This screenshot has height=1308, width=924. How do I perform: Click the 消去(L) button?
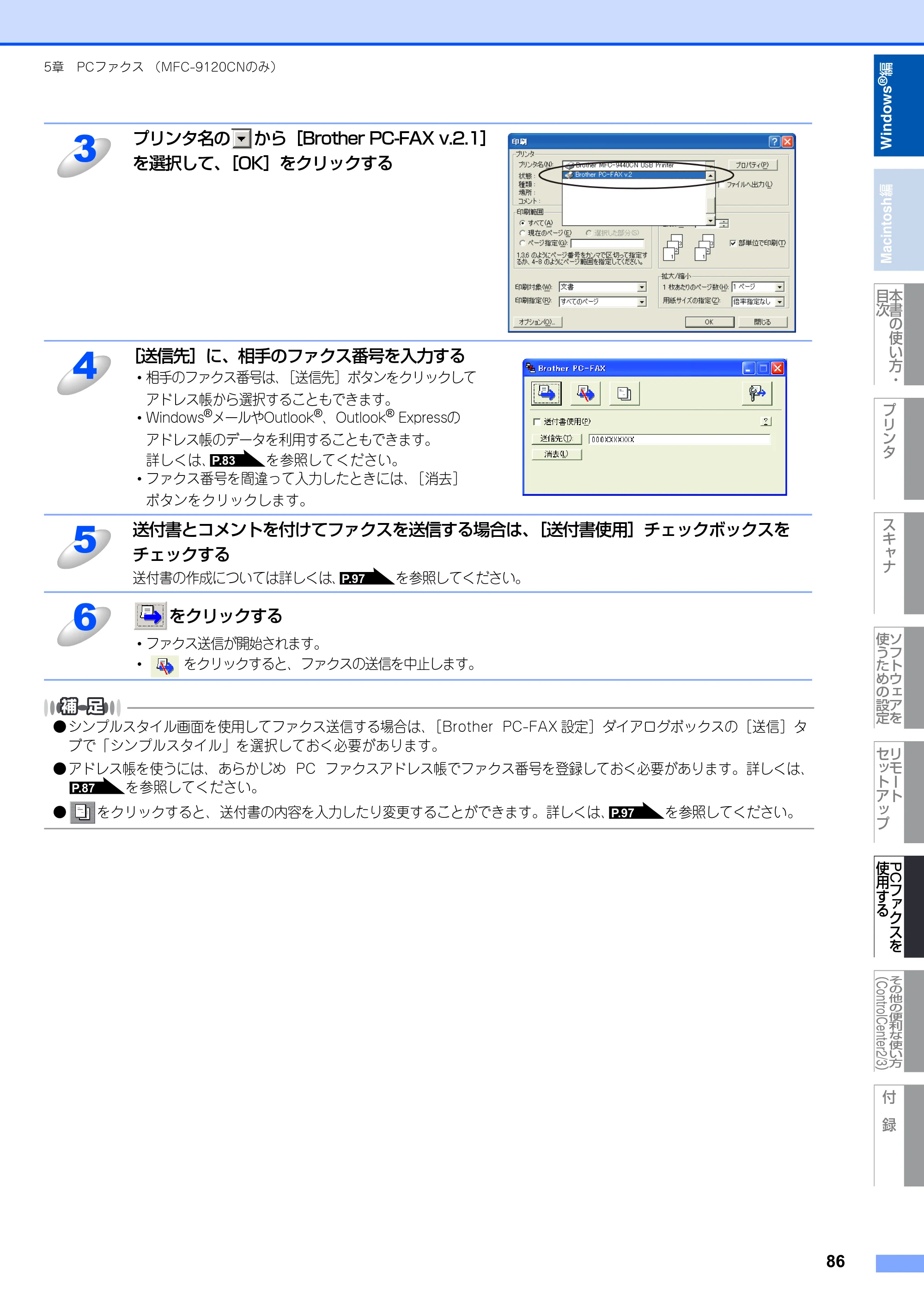click(x=557, y=455)
